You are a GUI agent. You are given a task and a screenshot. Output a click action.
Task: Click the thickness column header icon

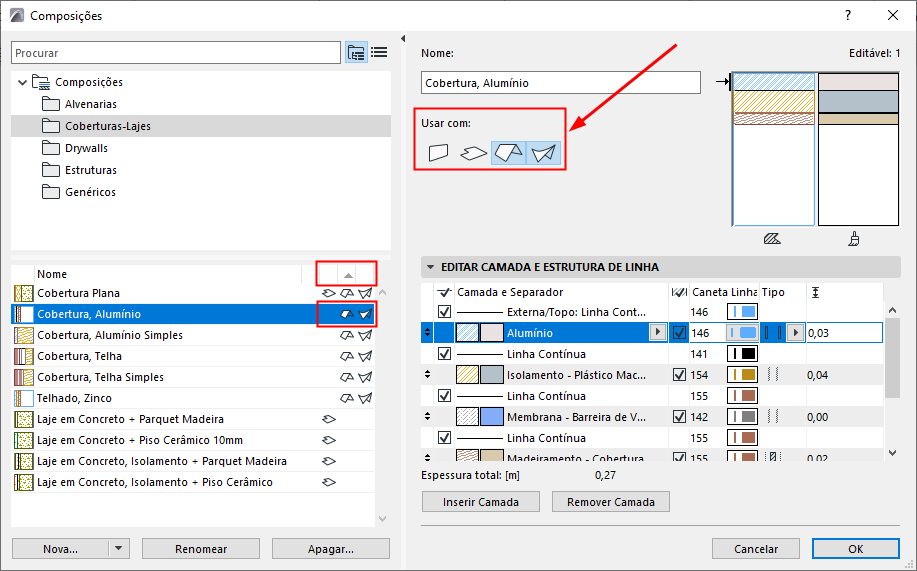(x=815, y=293)
